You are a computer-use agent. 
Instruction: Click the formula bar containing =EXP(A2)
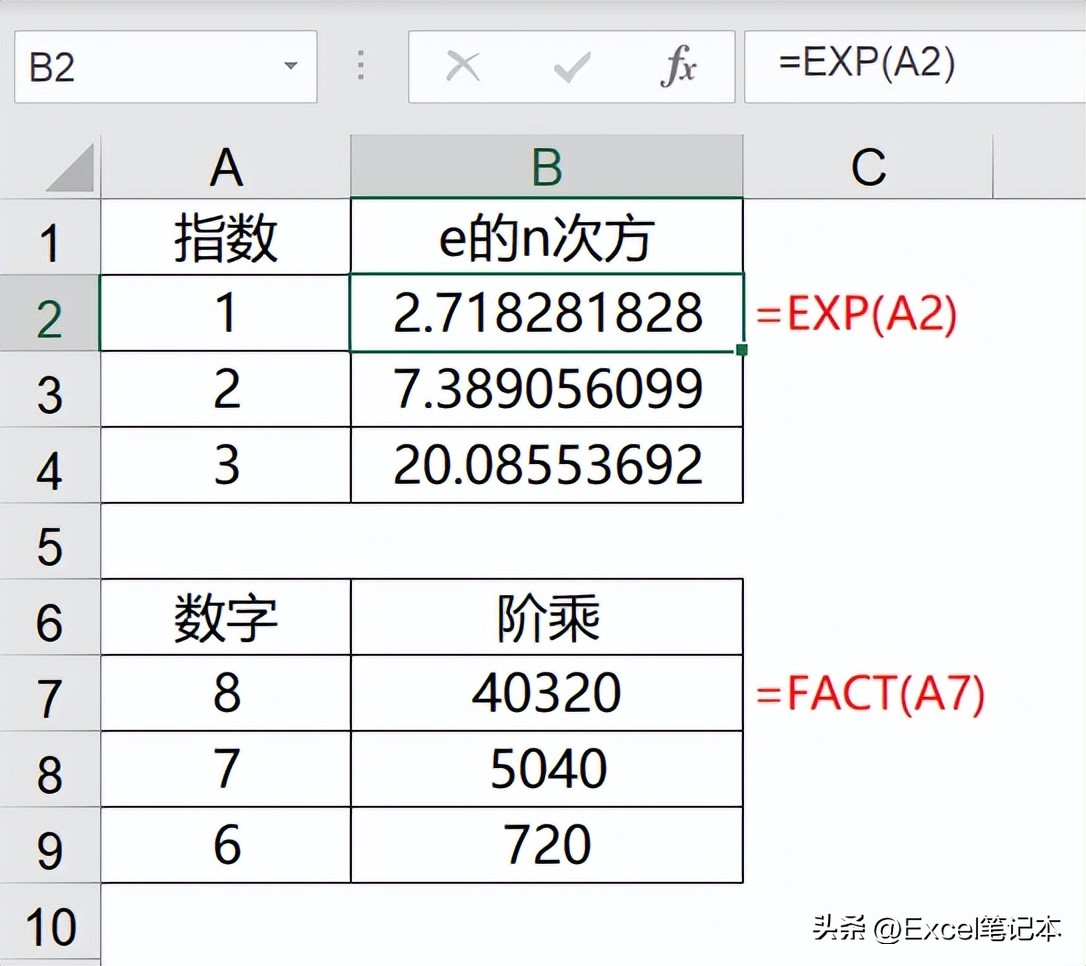tap(915, 66)
